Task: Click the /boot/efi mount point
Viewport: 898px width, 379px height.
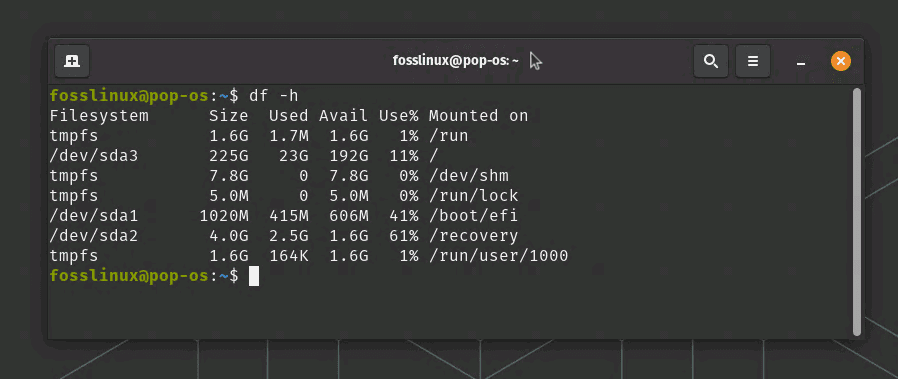Action: 474,216
